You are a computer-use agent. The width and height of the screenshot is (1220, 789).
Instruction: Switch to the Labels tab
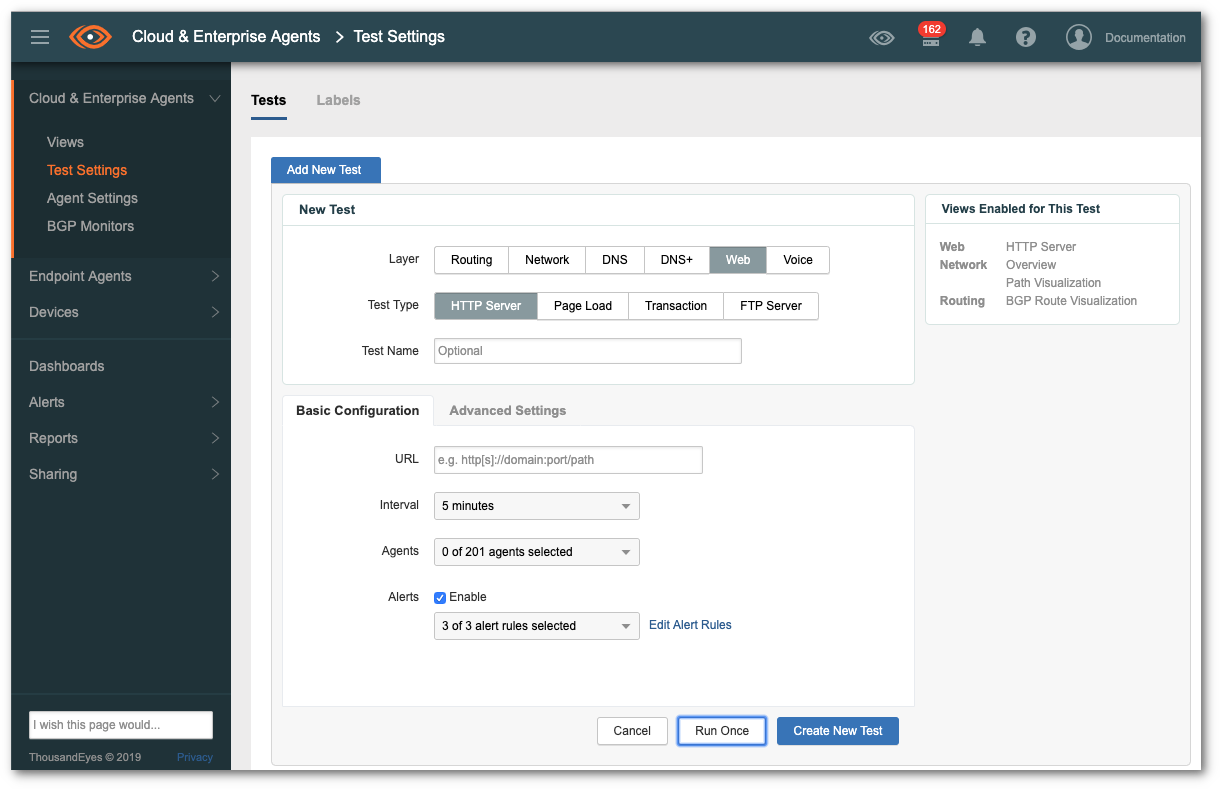tap(338, 100)
